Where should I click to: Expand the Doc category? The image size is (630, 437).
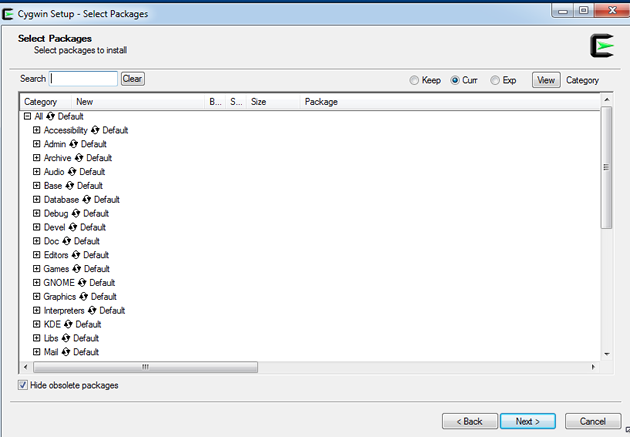click(37, 241)
